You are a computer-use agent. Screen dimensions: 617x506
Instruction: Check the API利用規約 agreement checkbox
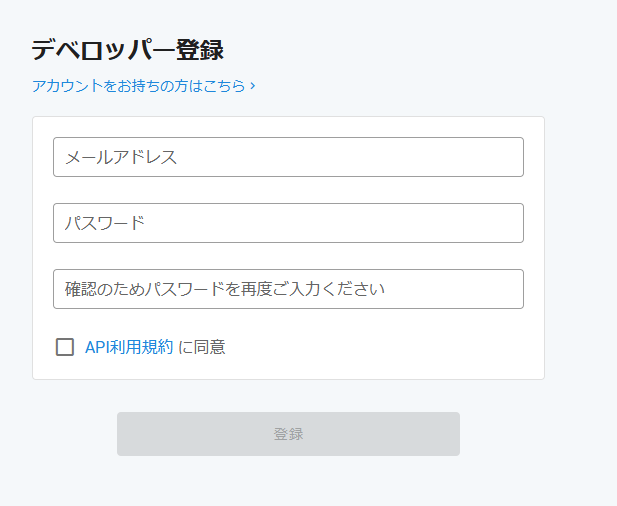pyautogui.click(x=65, y=347)
